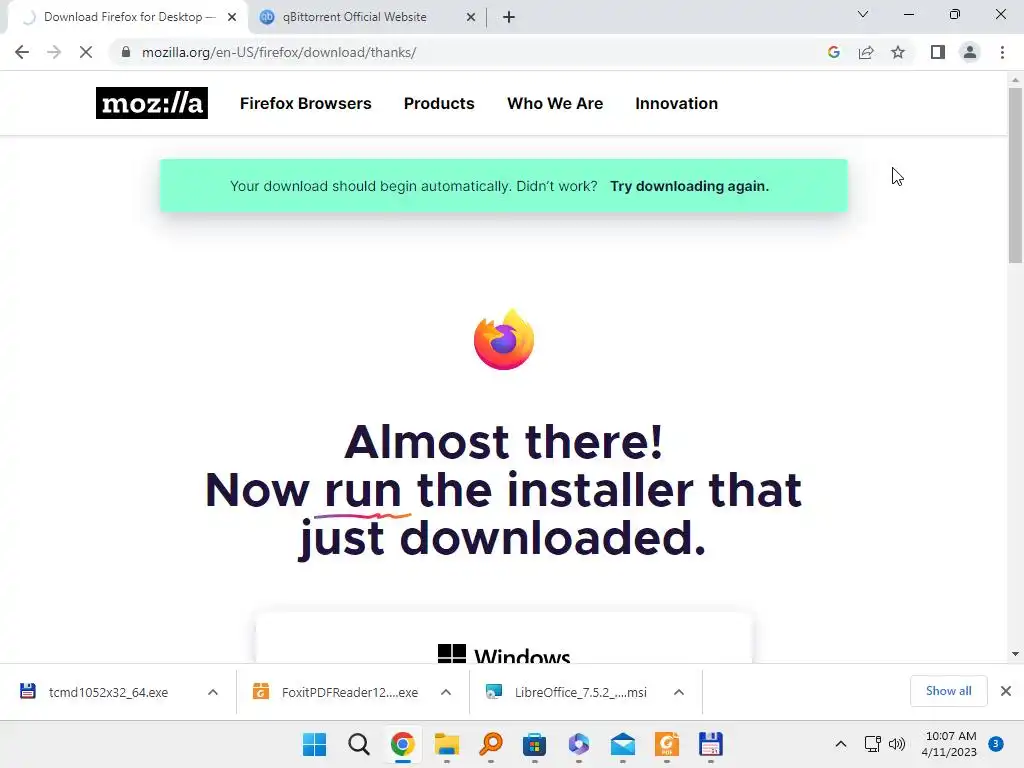Open Microsoft Store from the taskbar

[x=535, y=744]
